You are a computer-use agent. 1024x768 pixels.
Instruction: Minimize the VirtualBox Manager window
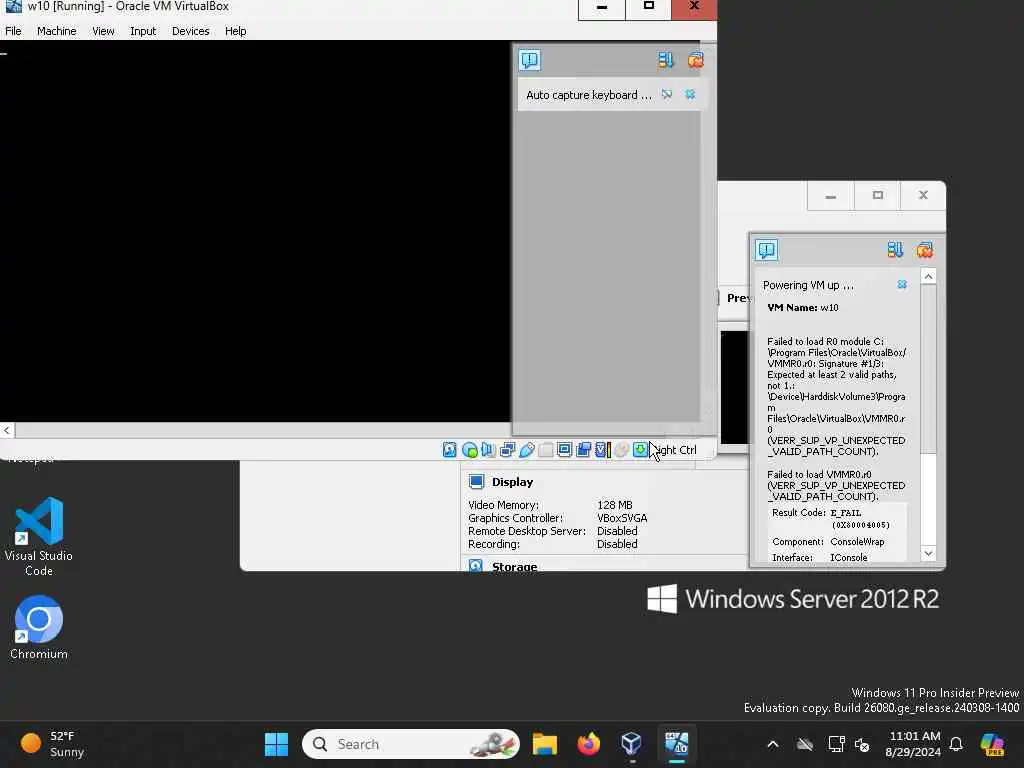[831, 196]
